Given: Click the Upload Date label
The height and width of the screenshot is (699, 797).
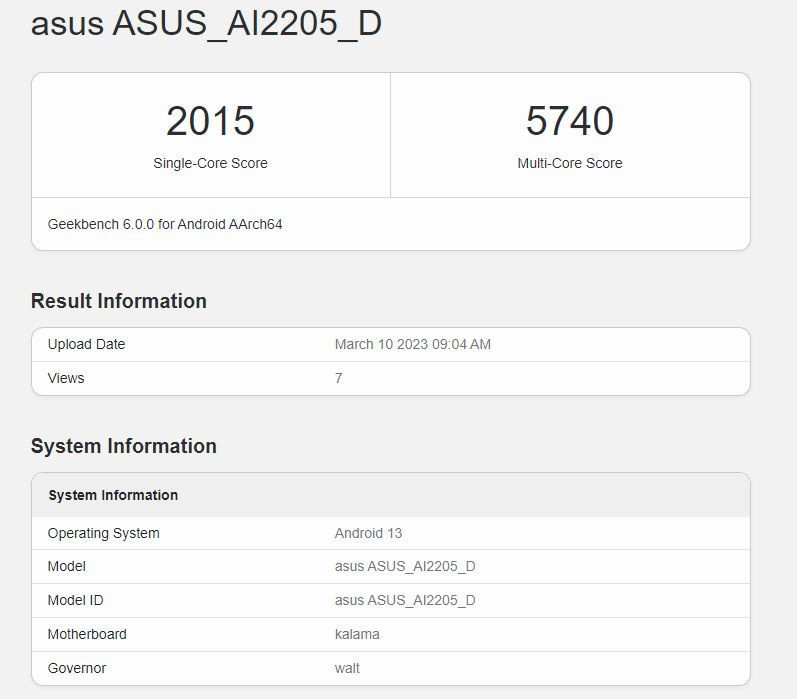Looking at the screenshot, I should coord(86,344).
